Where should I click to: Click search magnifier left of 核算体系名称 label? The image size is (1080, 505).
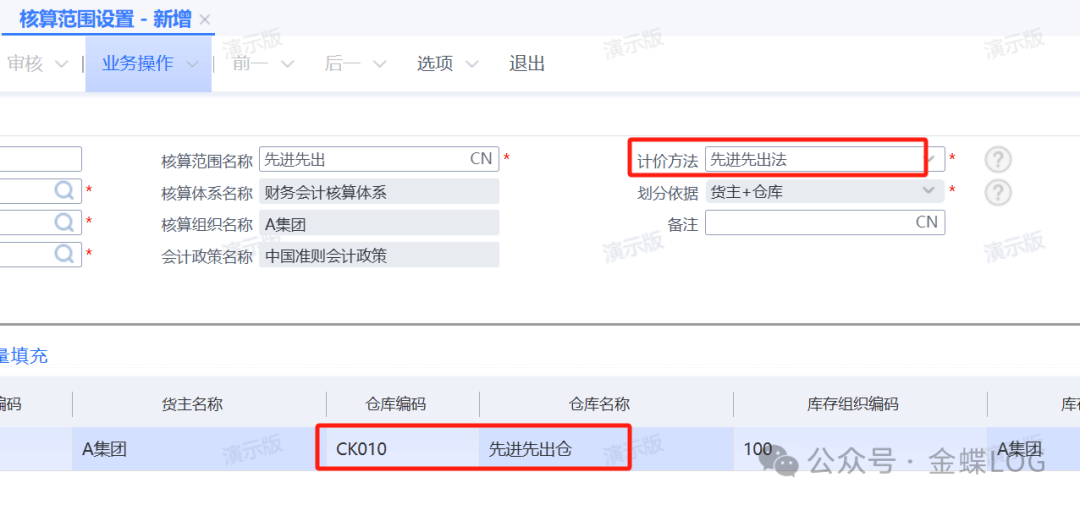pos(65,191)
